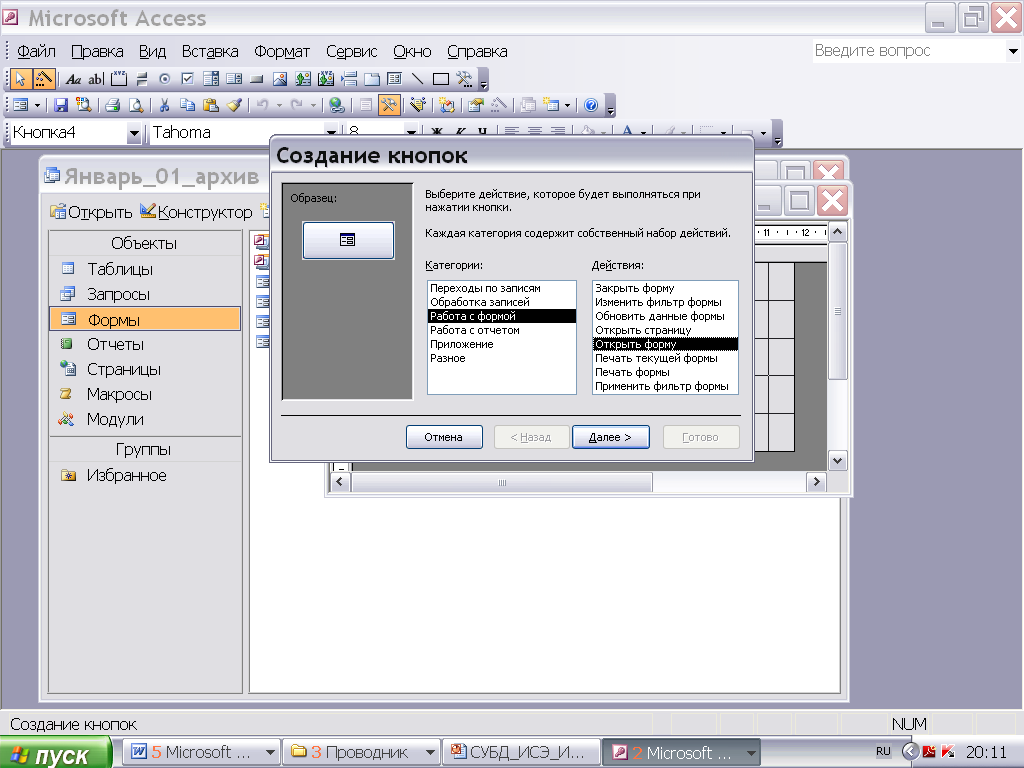Select the Tab Control tool
The height and width of the screenshot is (768, 1024).
click(x=372, y=80)
